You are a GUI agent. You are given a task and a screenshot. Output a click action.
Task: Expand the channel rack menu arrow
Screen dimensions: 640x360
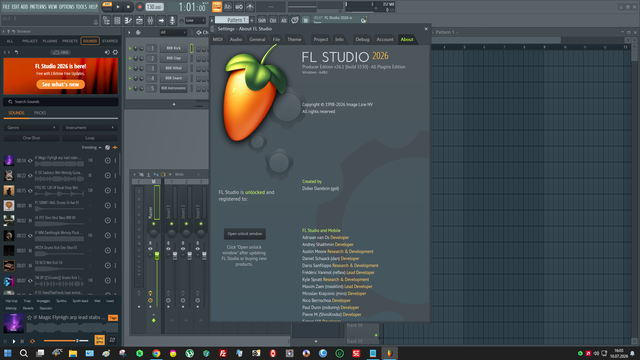[129, 33]
